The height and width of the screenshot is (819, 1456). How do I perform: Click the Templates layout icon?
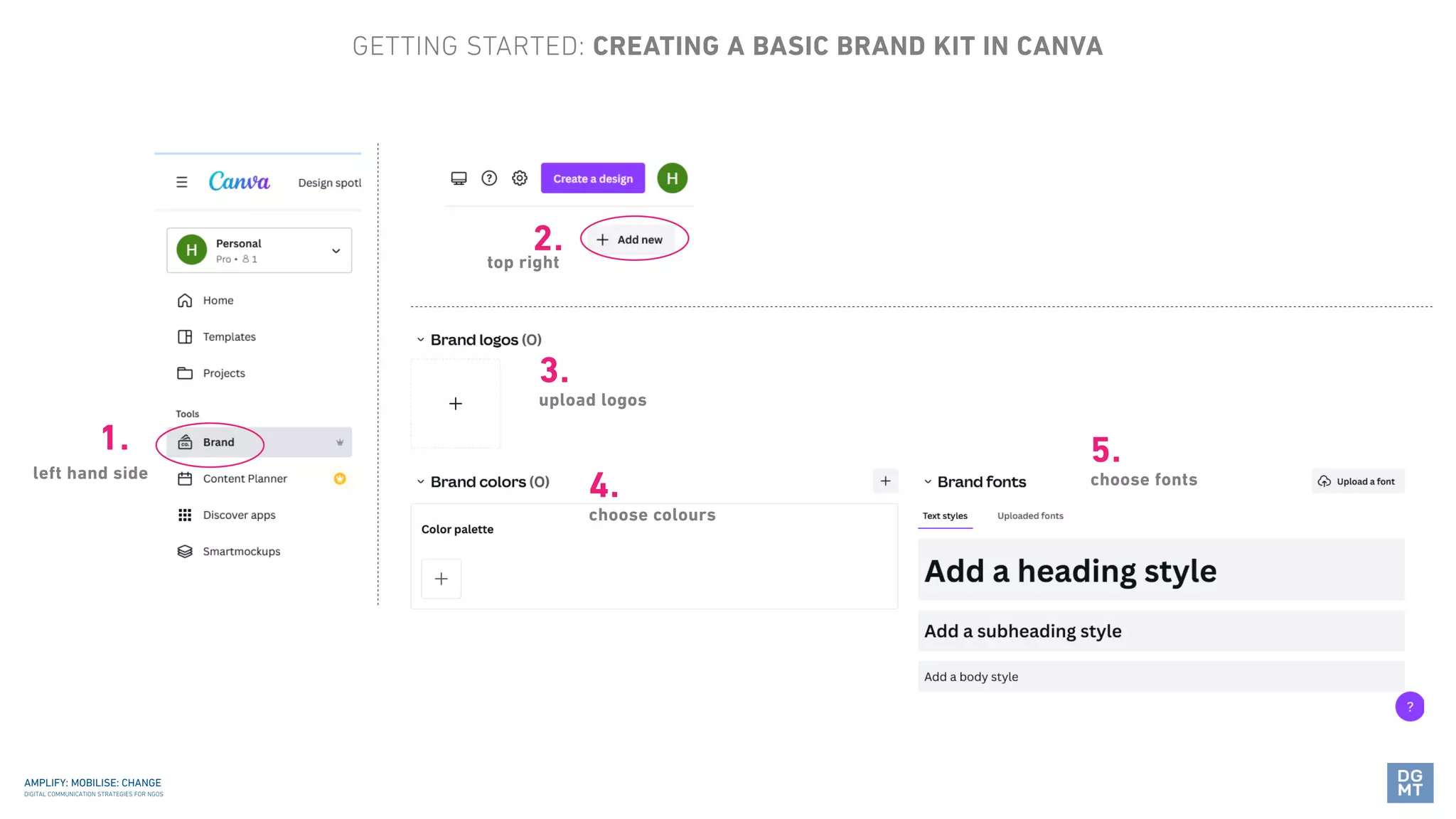[185, 337]
